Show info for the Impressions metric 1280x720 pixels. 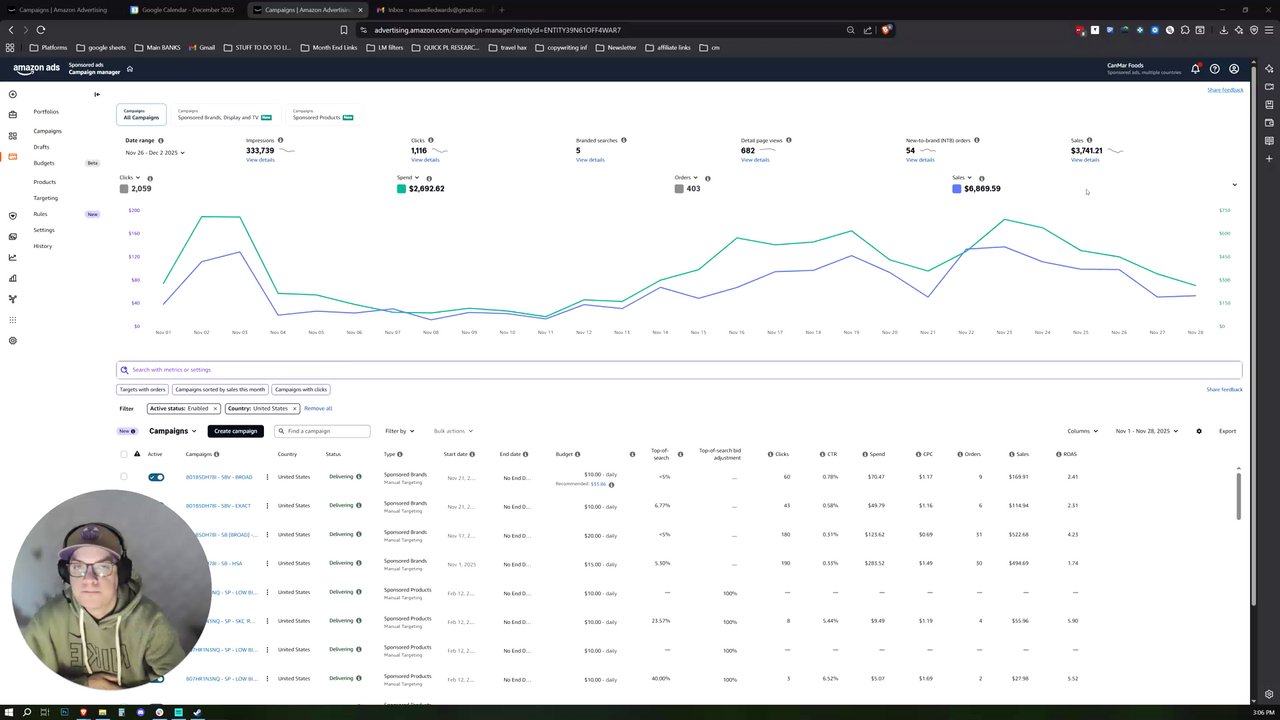click(280, 140)
